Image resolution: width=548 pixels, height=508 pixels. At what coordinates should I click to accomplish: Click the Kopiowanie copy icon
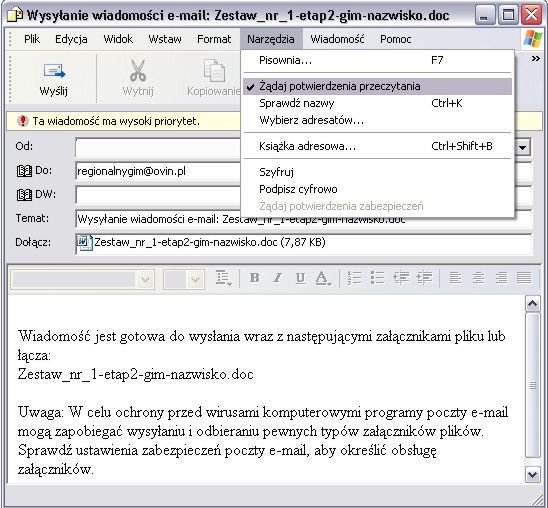[214, 71]
